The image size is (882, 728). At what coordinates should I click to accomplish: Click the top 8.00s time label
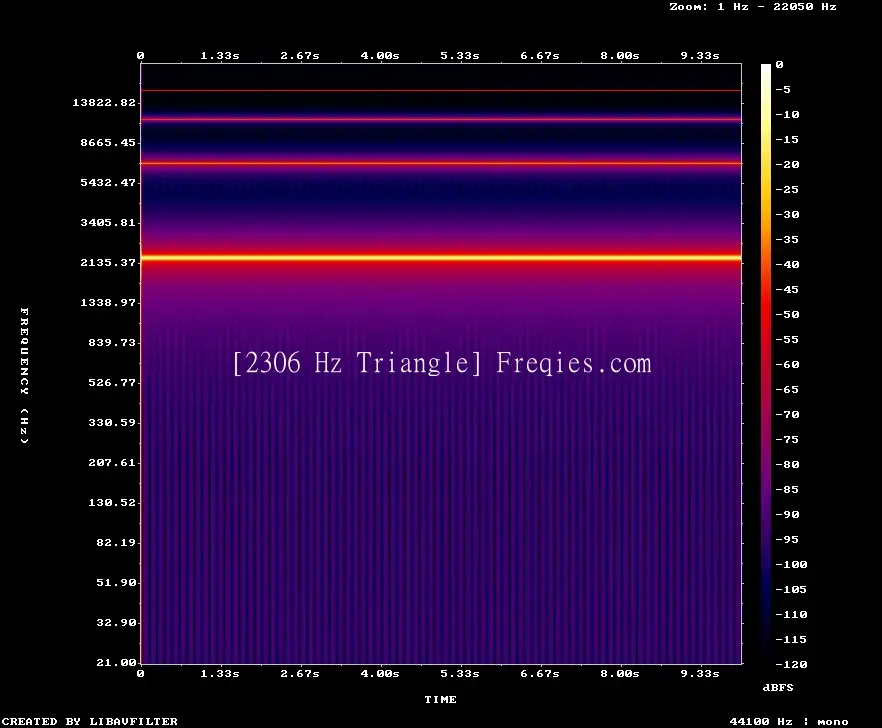click(x=619, y=56)
